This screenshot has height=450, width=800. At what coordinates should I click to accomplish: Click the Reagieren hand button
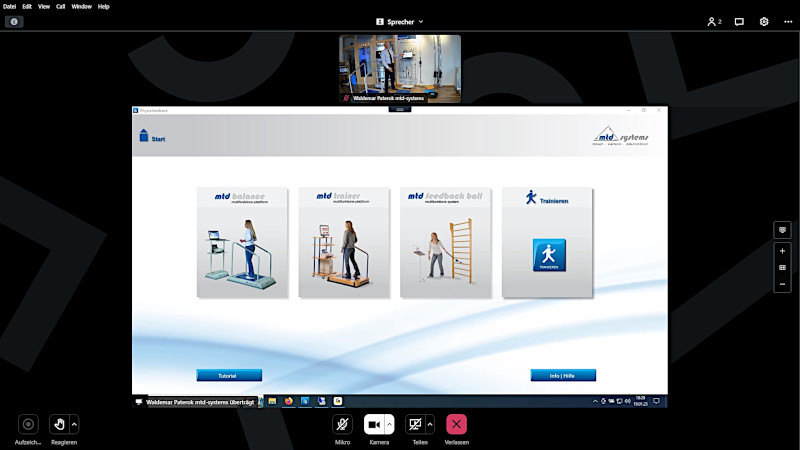tap(59, 424)
